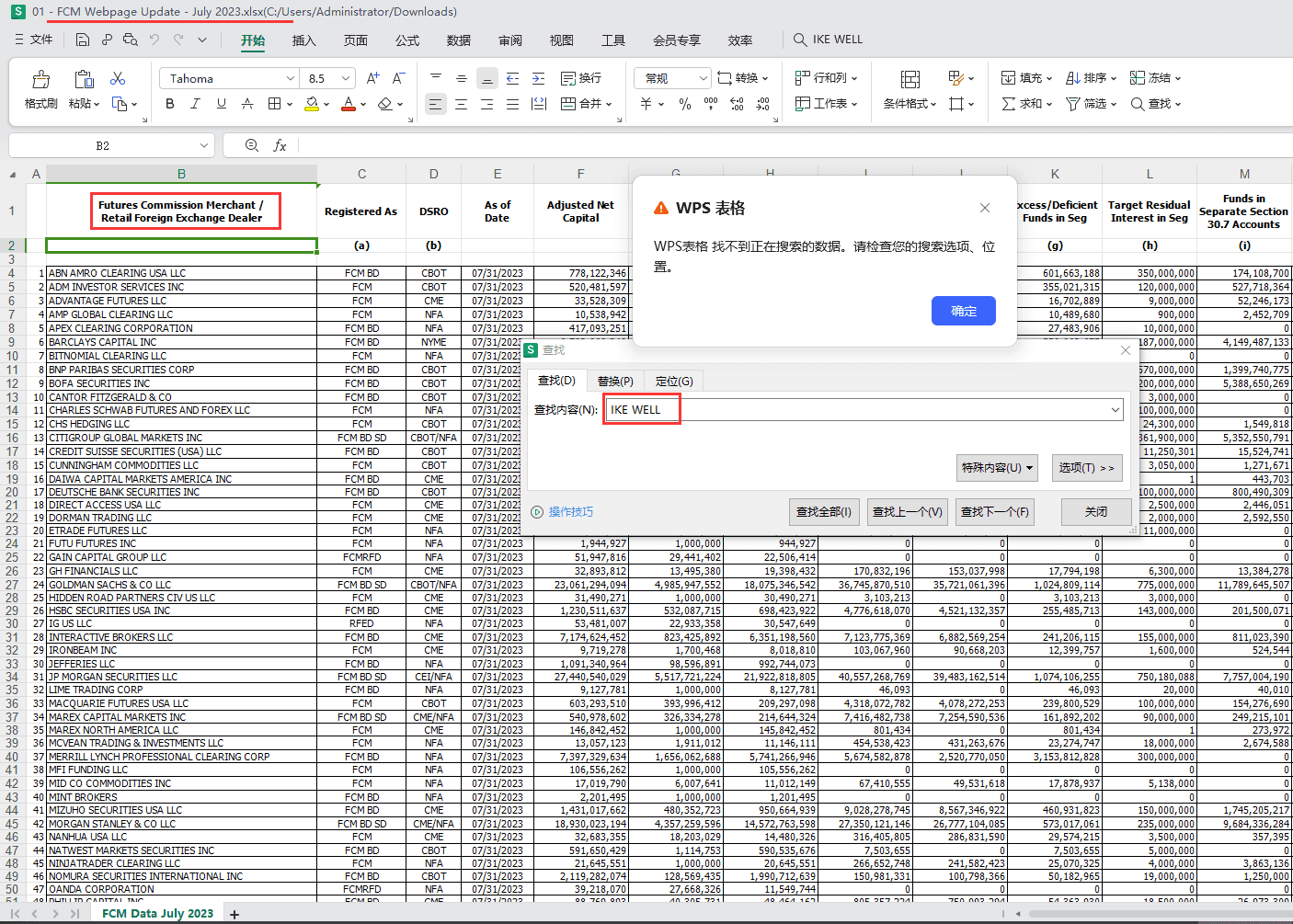Click the decrease indent icon
This screenshot has height=924, width=1293.
[513, 78]
